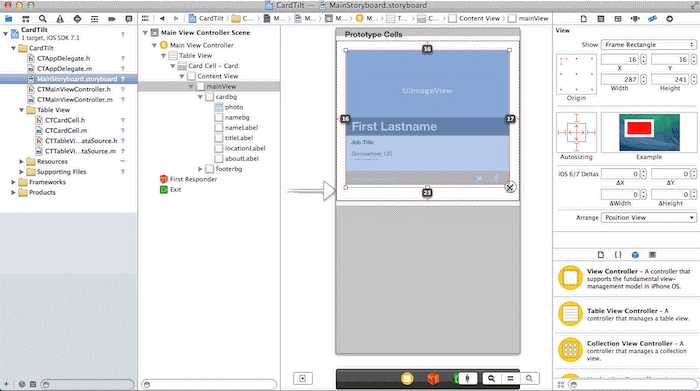Open the Media library icon
Viewport: 700px width, 391px height.
click(652, 254)
